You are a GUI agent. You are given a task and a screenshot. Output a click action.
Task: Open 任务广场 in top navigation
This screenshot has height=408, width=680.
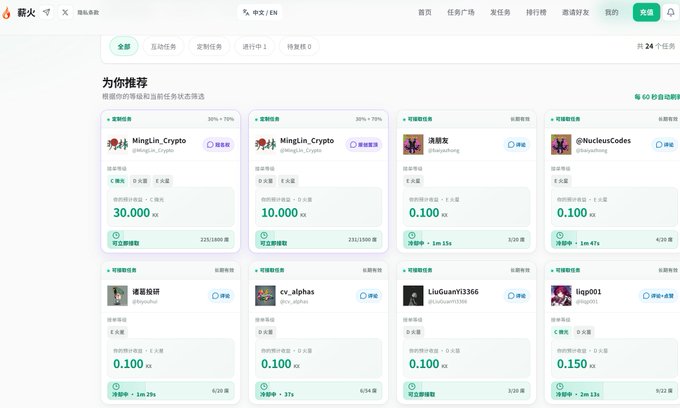[x=461, y=13]
